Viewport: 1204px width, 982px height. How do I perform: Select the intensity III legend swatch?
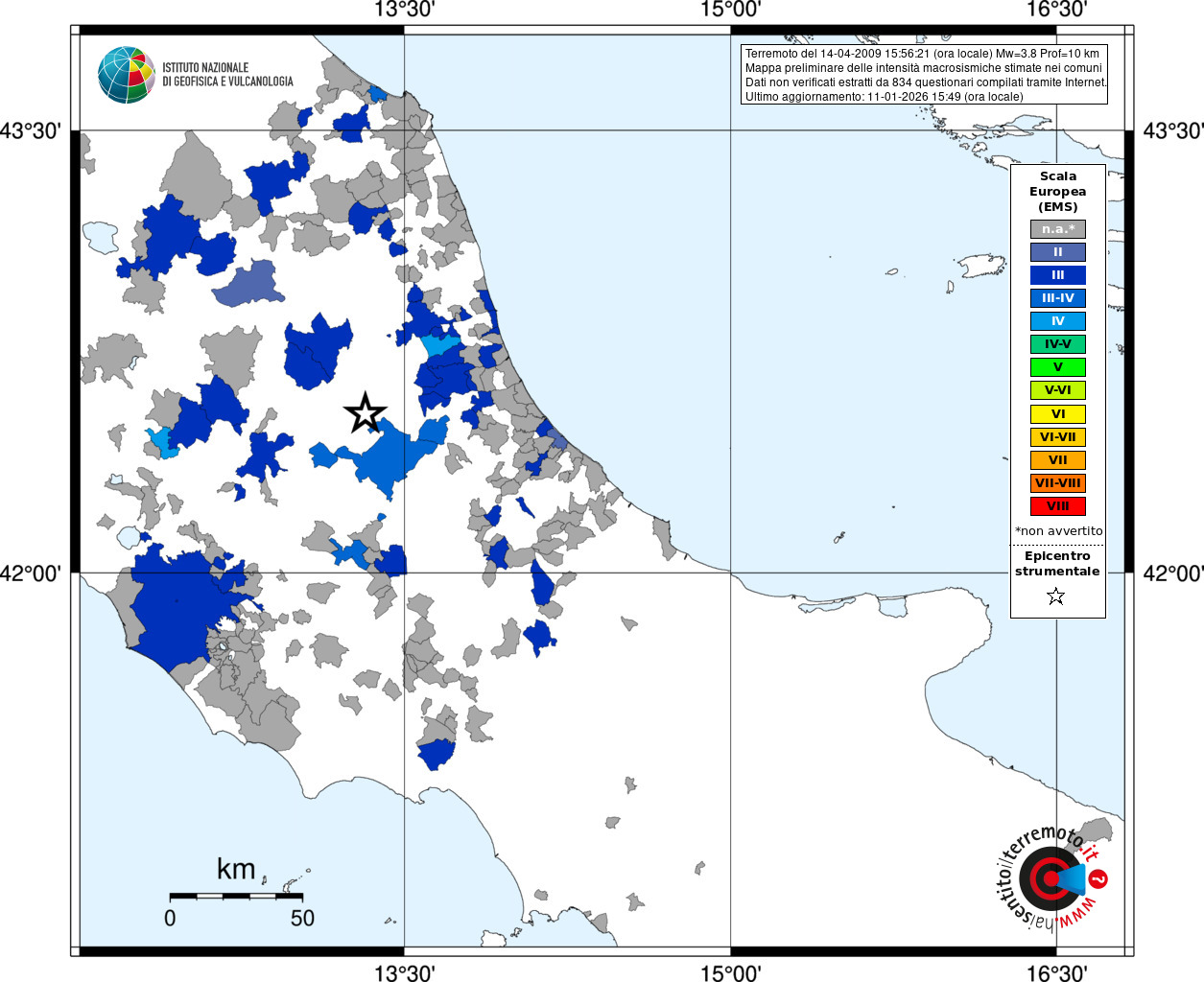tap(1058, 275)
